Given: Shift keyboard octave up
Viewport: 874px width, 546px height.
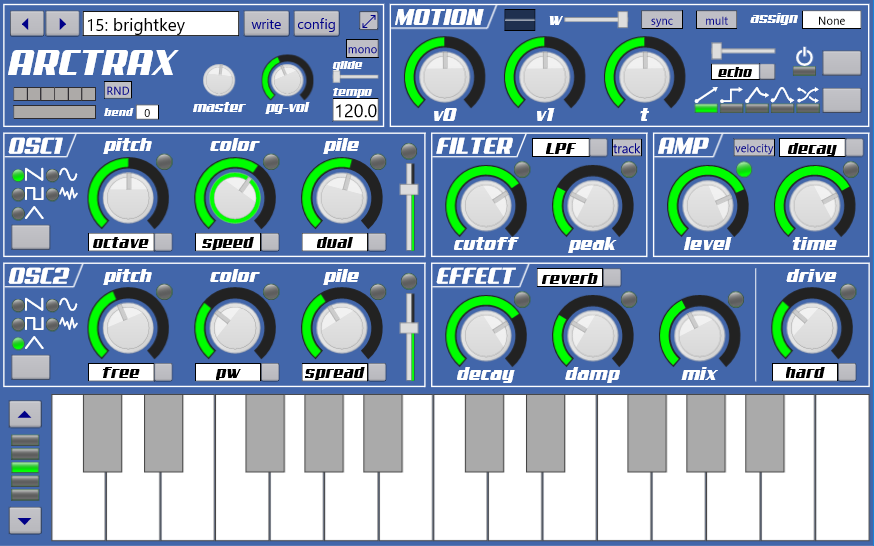Looking at the screenshot, I should pos(25,414).
